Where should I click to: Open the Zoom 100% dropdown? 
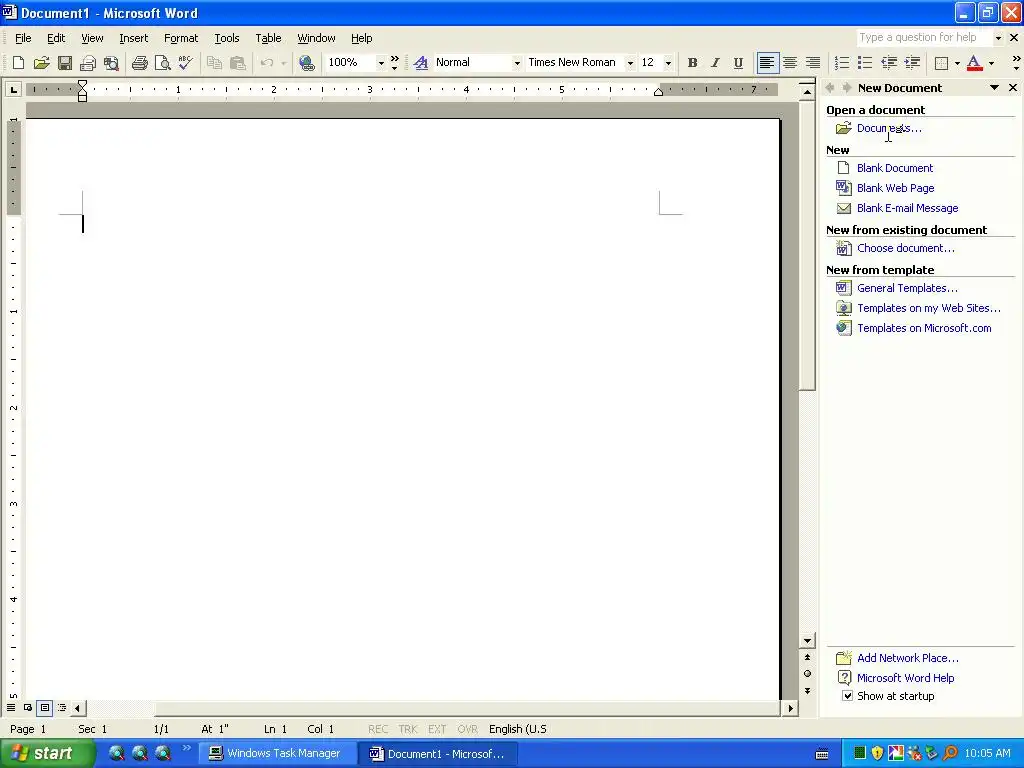[381, 63]
